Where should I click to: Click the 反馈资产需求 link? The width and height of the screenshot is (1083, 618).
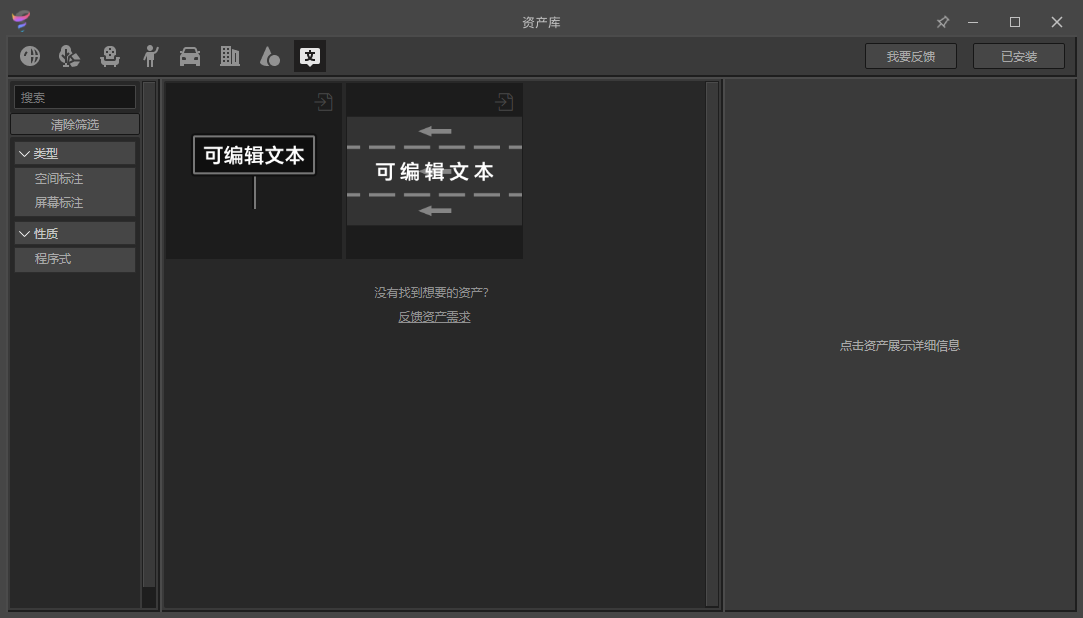(434, 317)
